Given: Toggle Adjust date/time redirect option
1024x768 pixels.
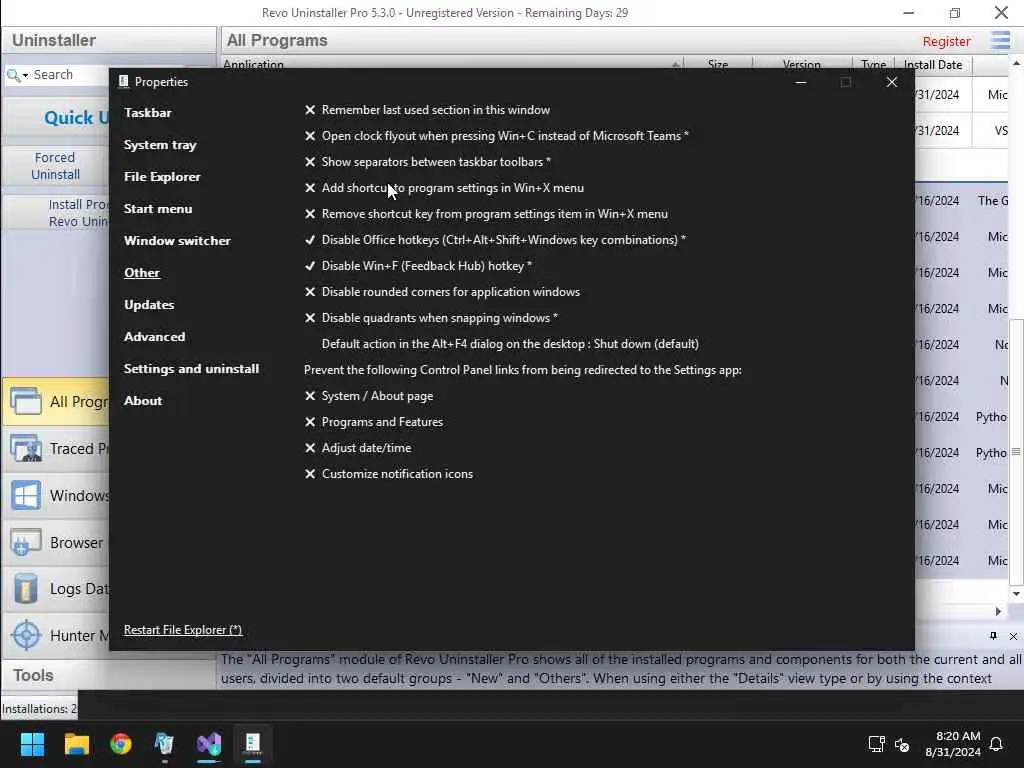Looking at the screenshot, I should (x=358, y=448).
